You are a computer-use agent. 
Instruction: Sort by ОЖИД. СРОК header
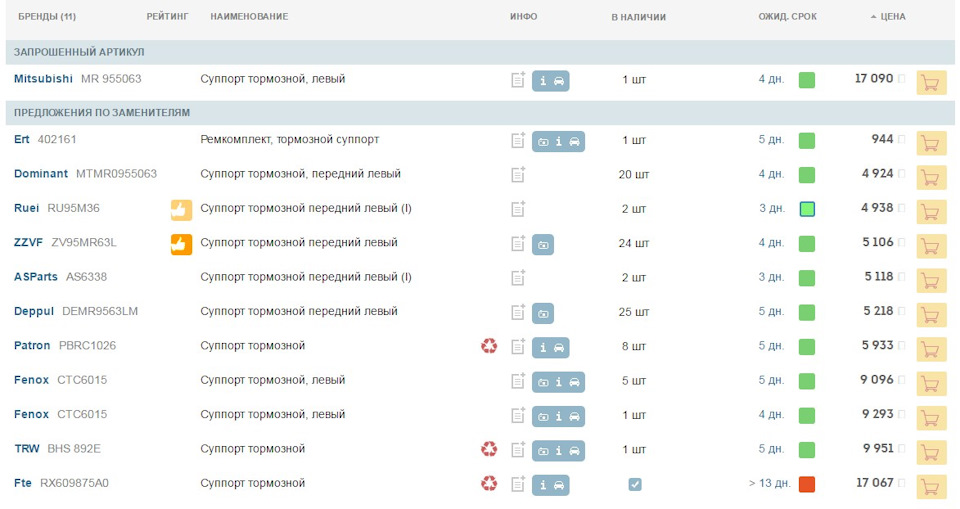[787, 17]
